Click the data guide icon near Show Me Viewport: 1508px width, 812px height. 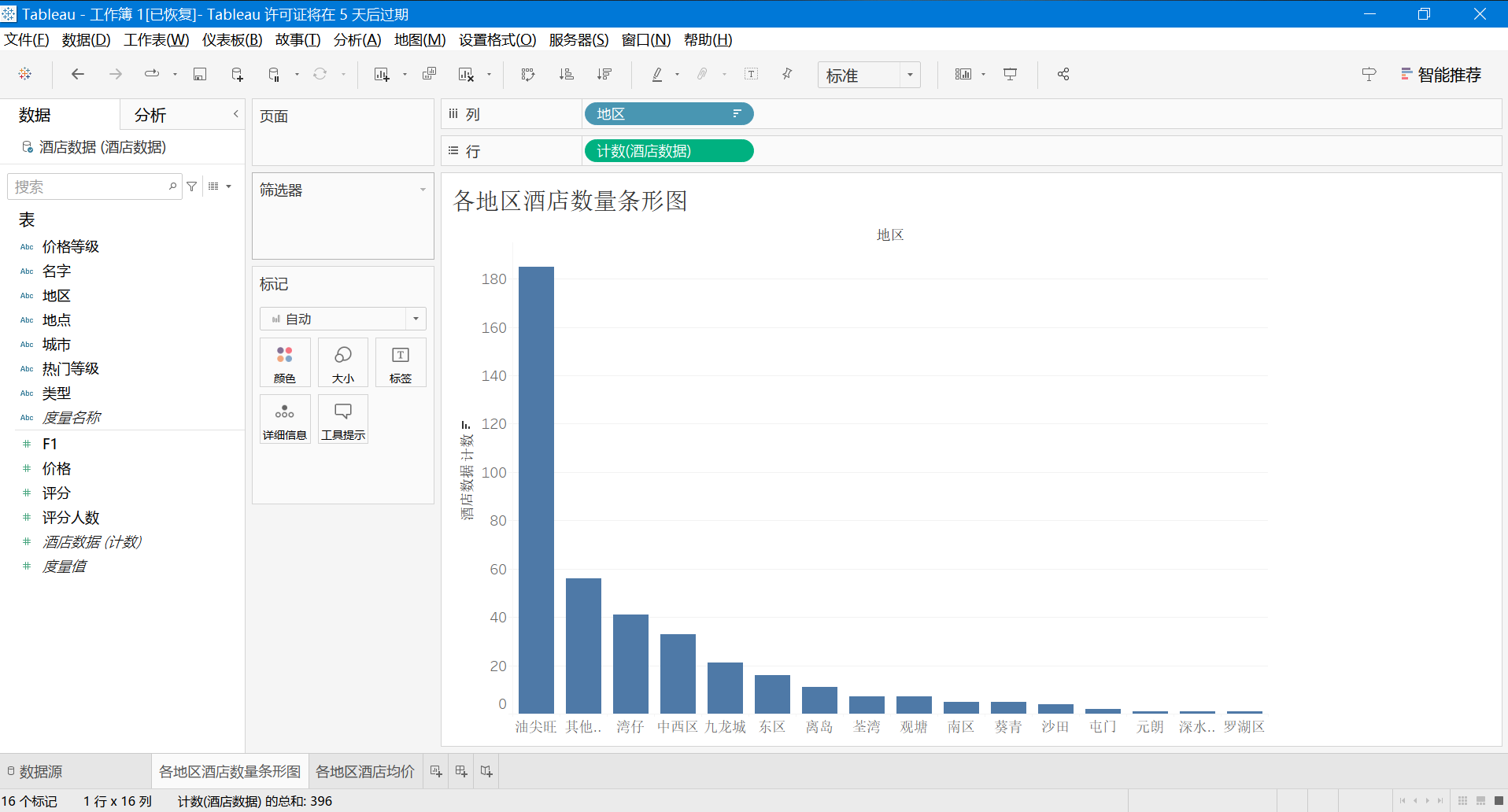coord(1369,74)
